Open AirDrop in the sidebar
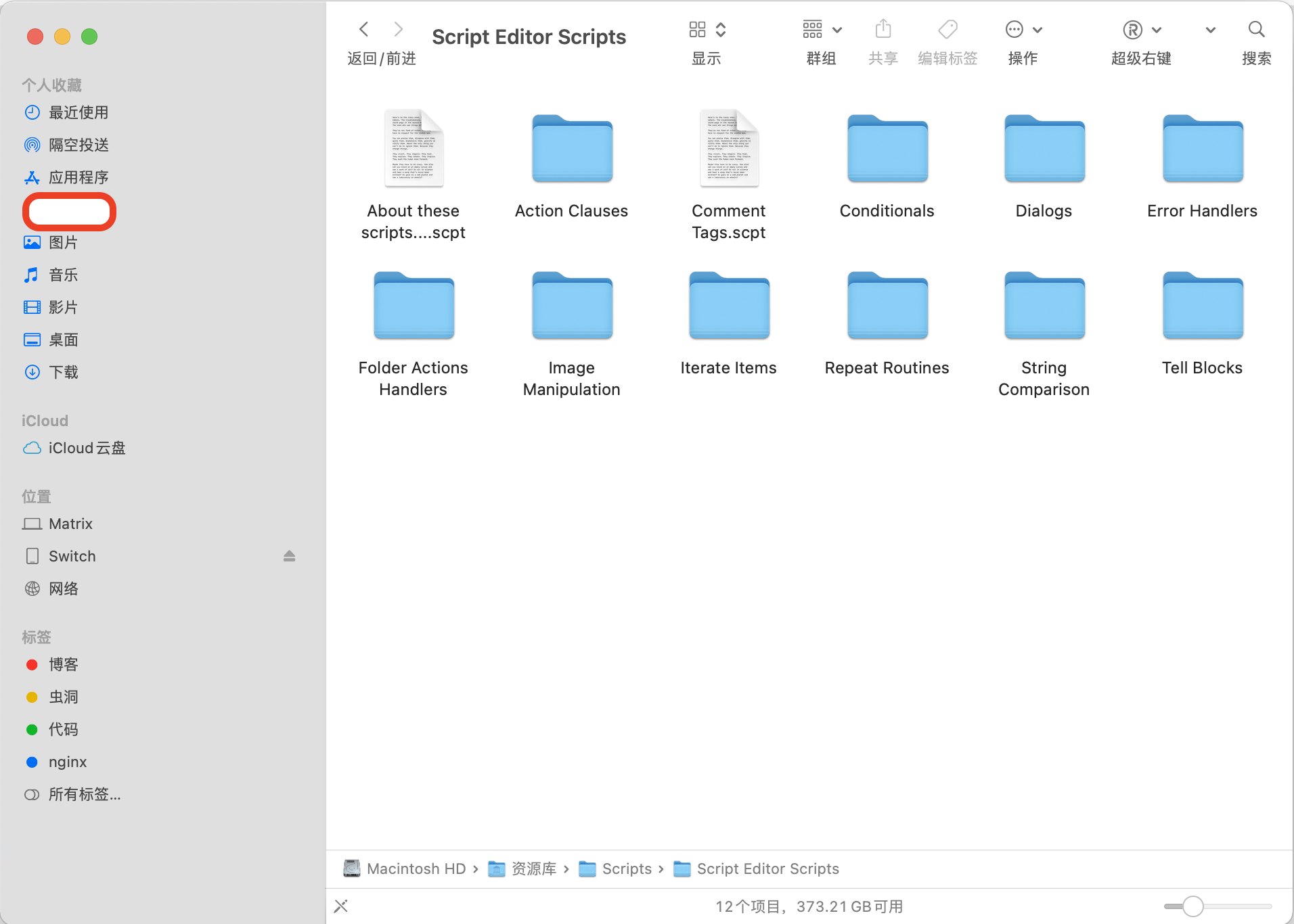This screenshot has height=924, width=1294. point(78,145)
